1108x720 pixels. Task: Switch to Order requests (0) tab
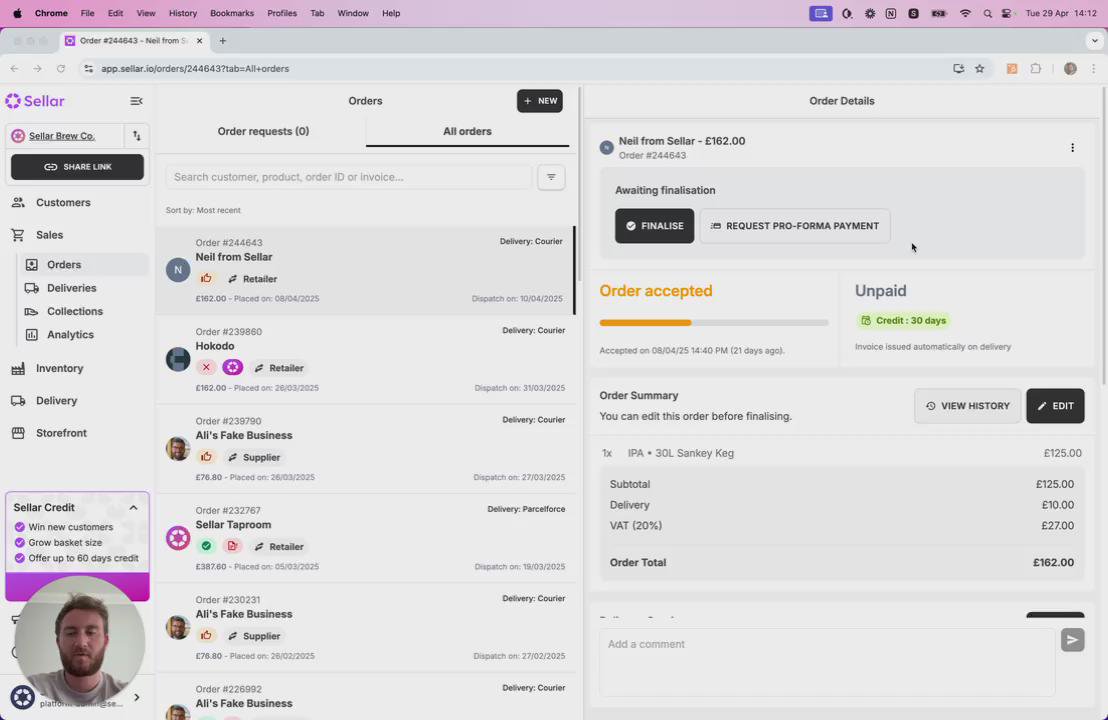[263, 131]
